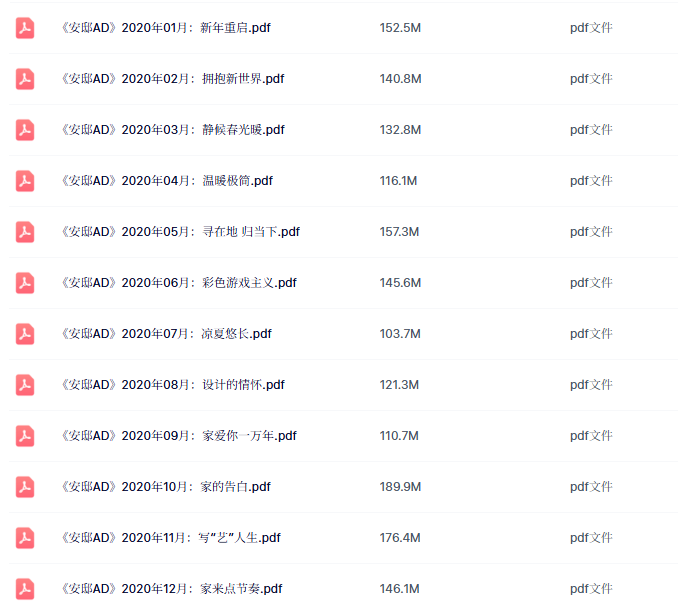Click the PDF icon for 2020年04月 温暖极简
This screenshot has width=678, height=612.
coord(25,181)
